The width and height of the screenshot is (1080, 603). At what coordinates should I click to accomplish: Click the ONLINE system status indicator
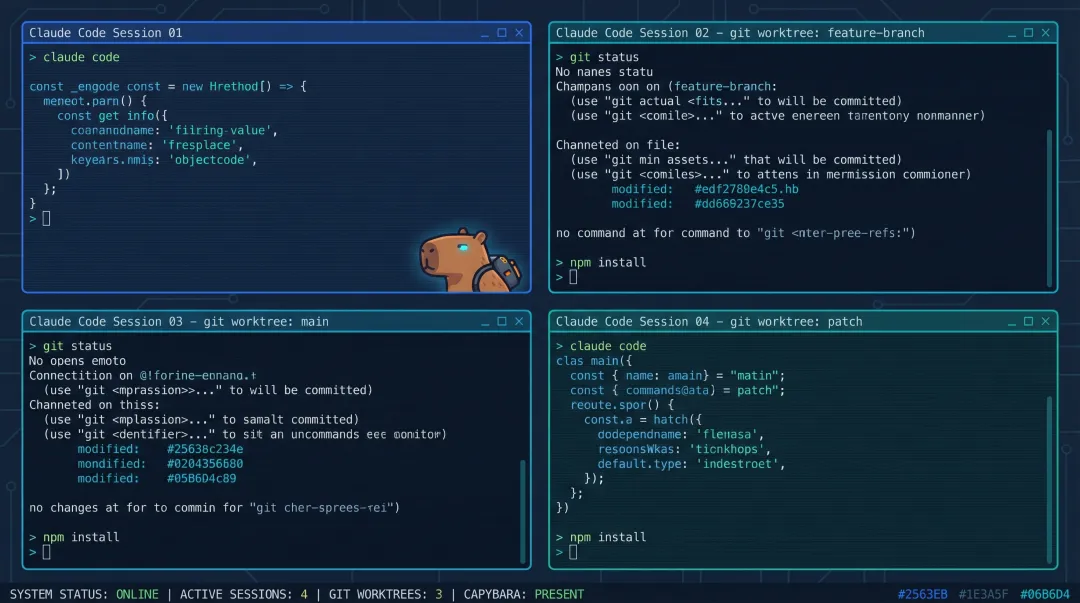(137, 594)
